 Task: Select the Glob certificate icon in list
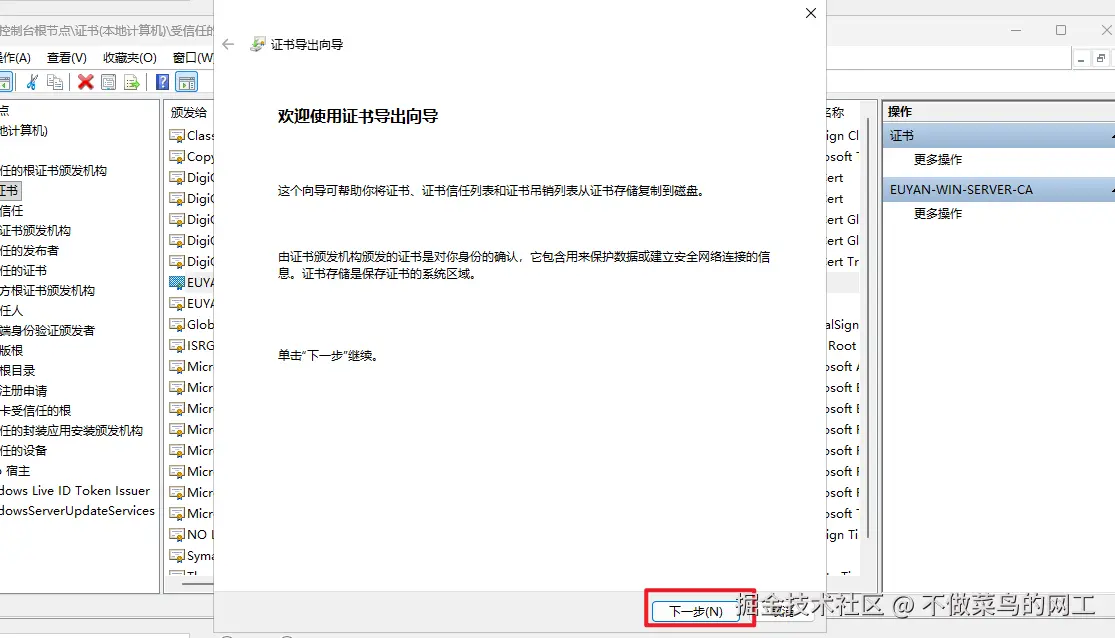pos(177,324)
